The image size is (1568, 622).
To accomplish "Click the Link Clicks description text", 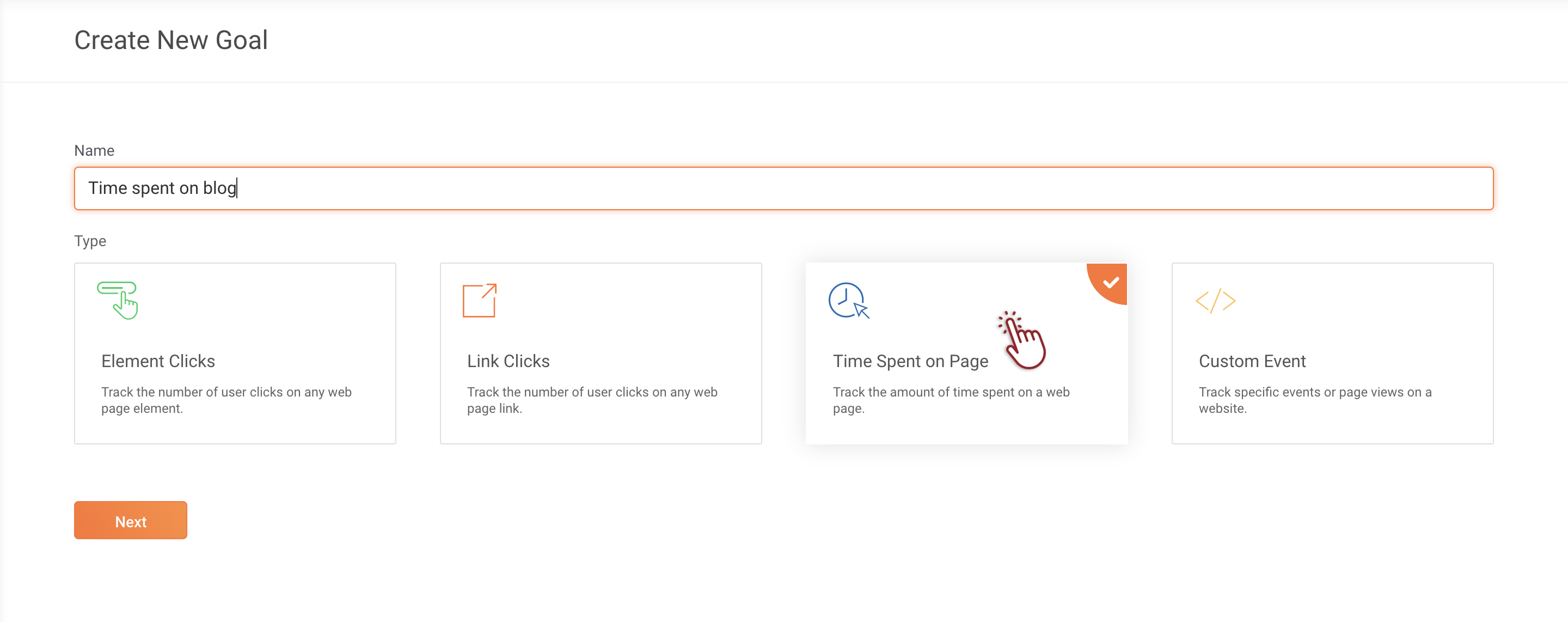I will coord(592,400).
